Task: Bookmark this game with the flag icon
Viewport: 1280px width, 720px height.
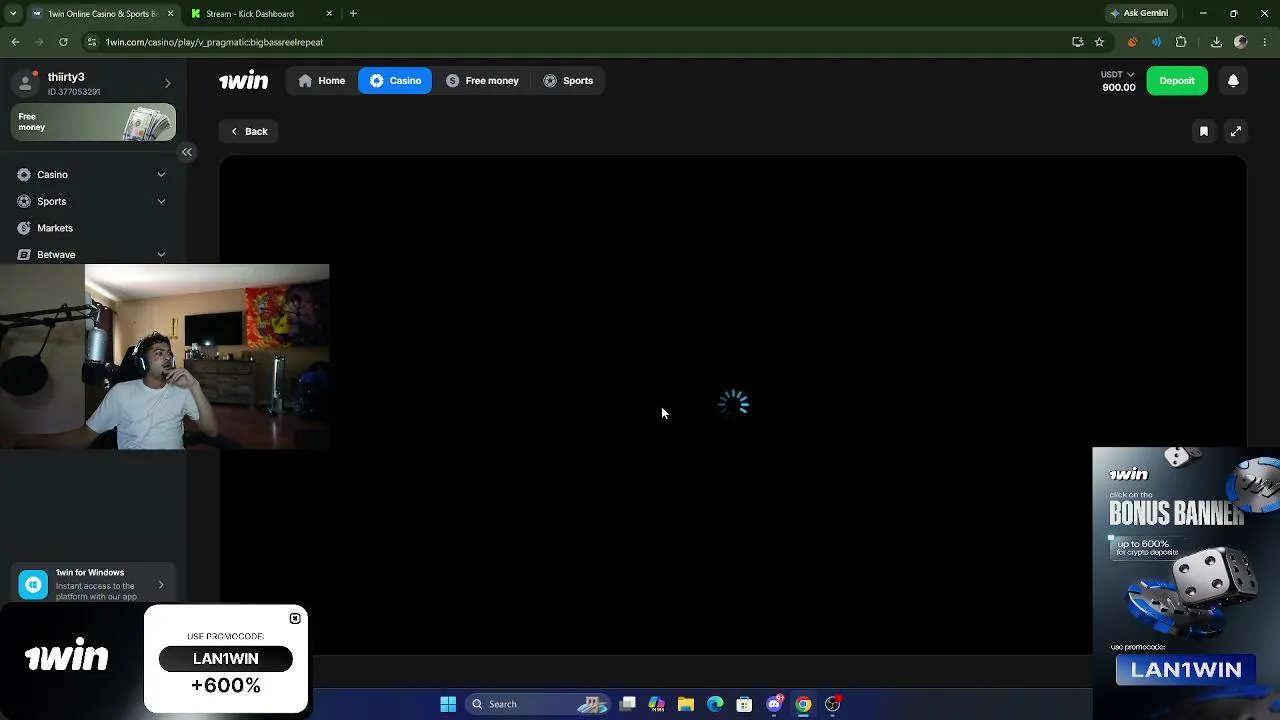Action: click(x=1204, y=131)
